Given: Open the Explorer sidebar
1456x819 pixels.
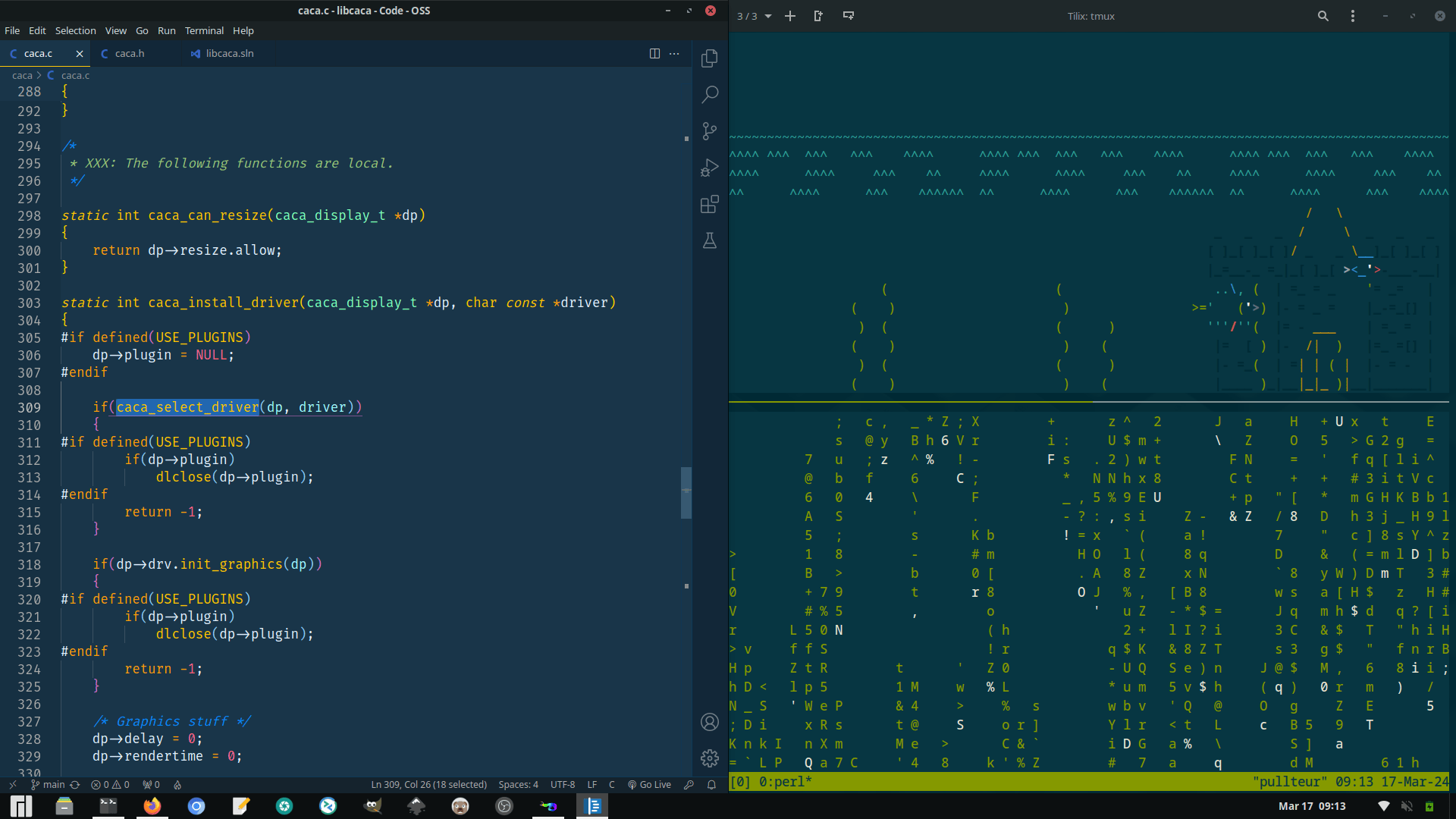Looking at the screenshot, I should (x=710, y=58).
